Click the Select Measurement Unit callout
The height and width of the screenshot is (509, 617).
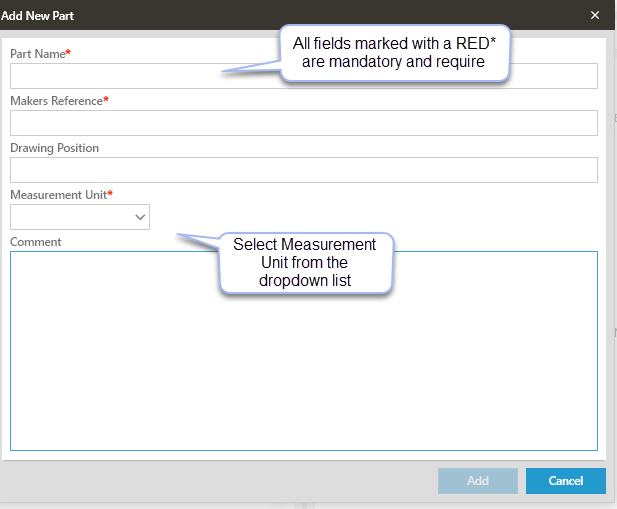[305, 263]
